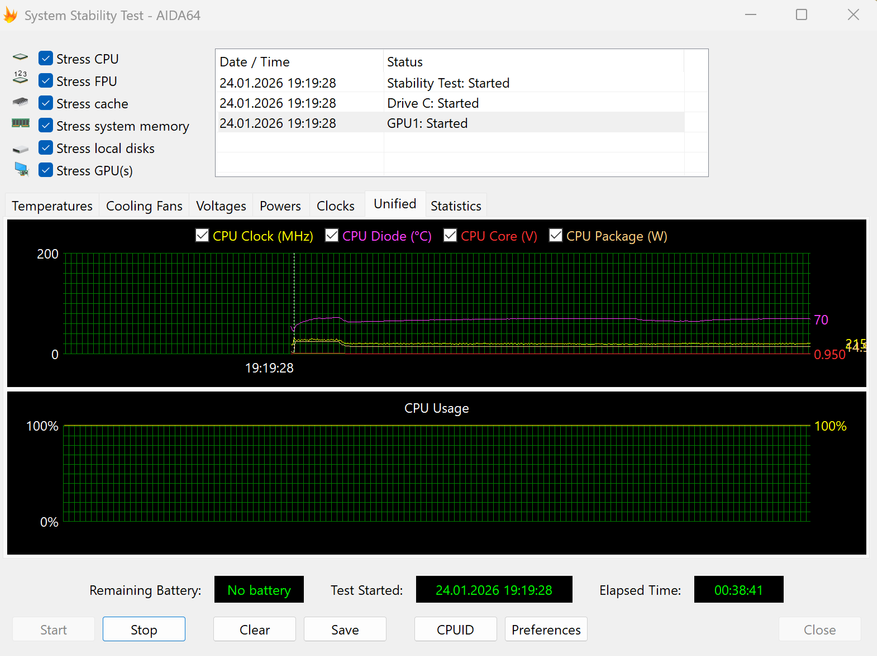Click the monitor icon beside Stress GPU(s)
Screen dimensions: 877x656
pyautogui.click(x=20, y=170)
